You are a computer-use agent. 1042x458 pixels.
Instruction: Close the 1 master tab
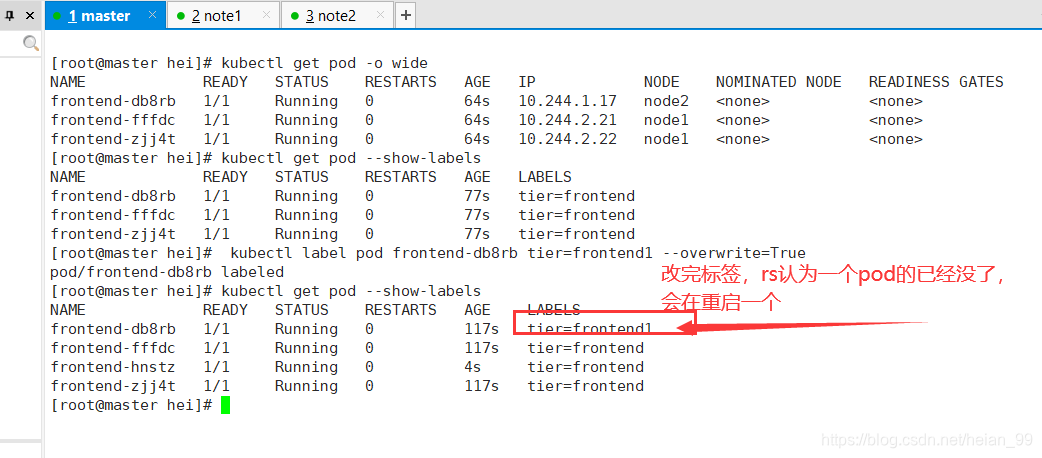(152, 15)
